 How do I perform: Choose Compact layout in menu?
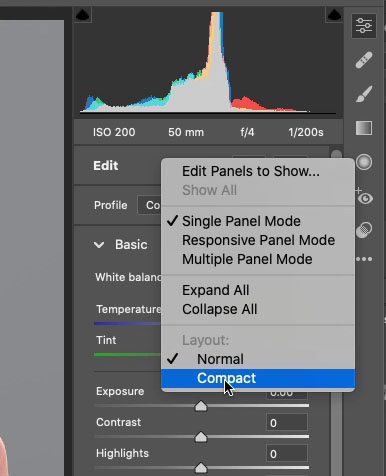point(226,378)
